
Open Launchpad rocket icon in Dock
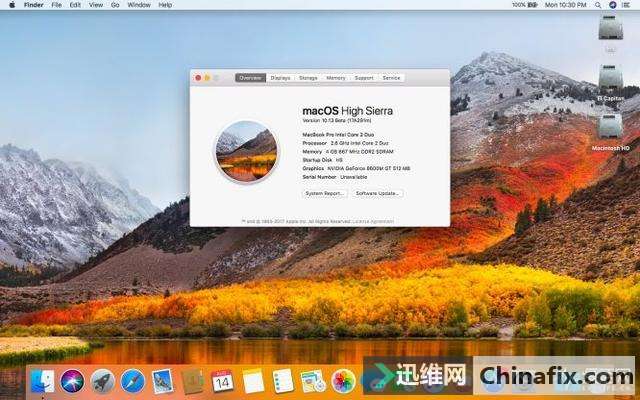(x=102, y=381)
